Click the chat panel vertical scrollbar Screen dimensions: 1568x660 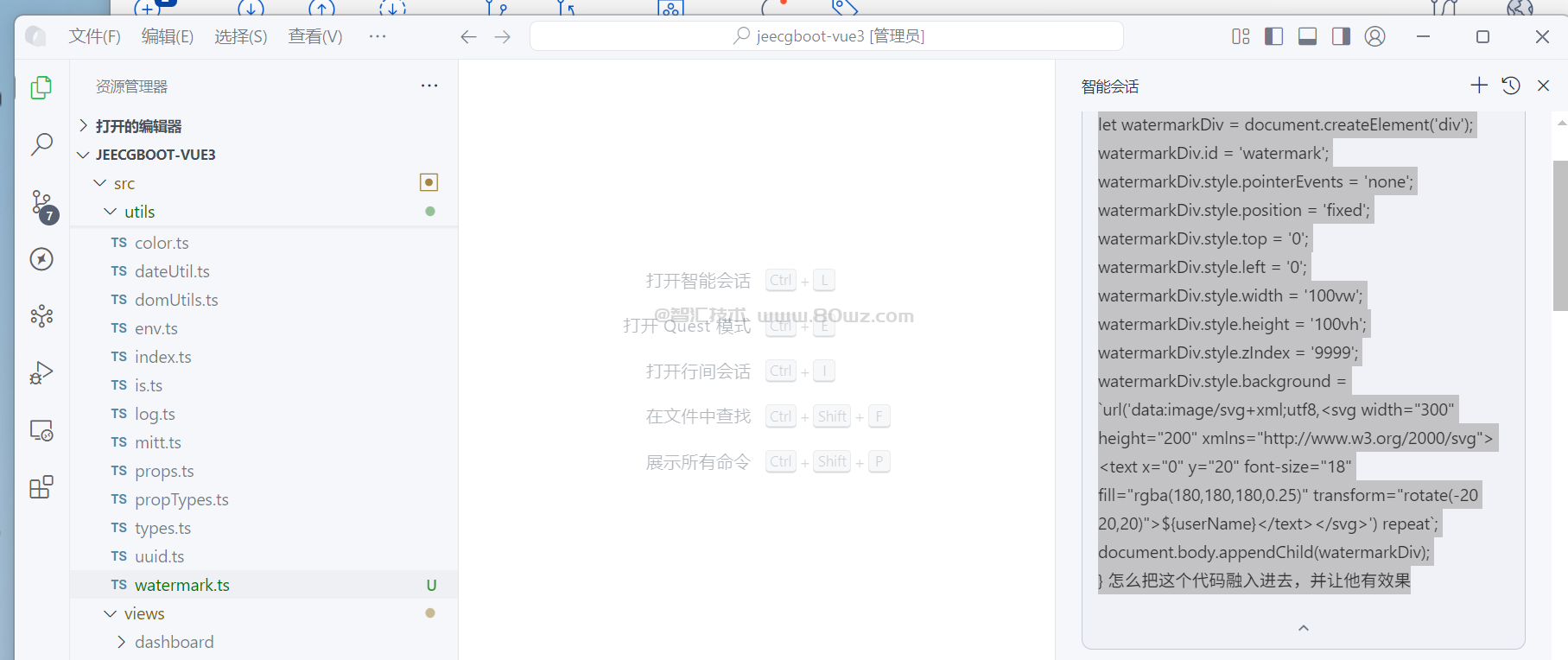(1560, 235)
